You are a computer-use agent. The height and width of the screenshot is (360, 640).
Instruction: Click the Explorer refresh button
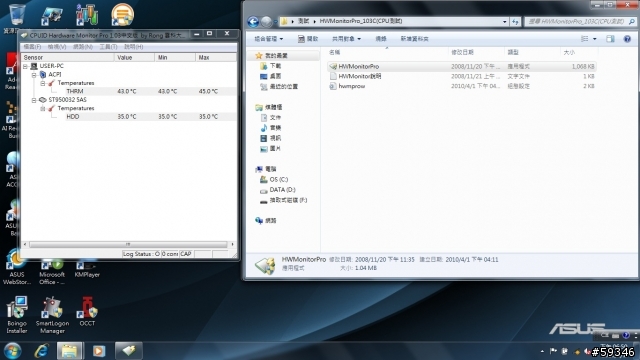click(x=515, y=22)
